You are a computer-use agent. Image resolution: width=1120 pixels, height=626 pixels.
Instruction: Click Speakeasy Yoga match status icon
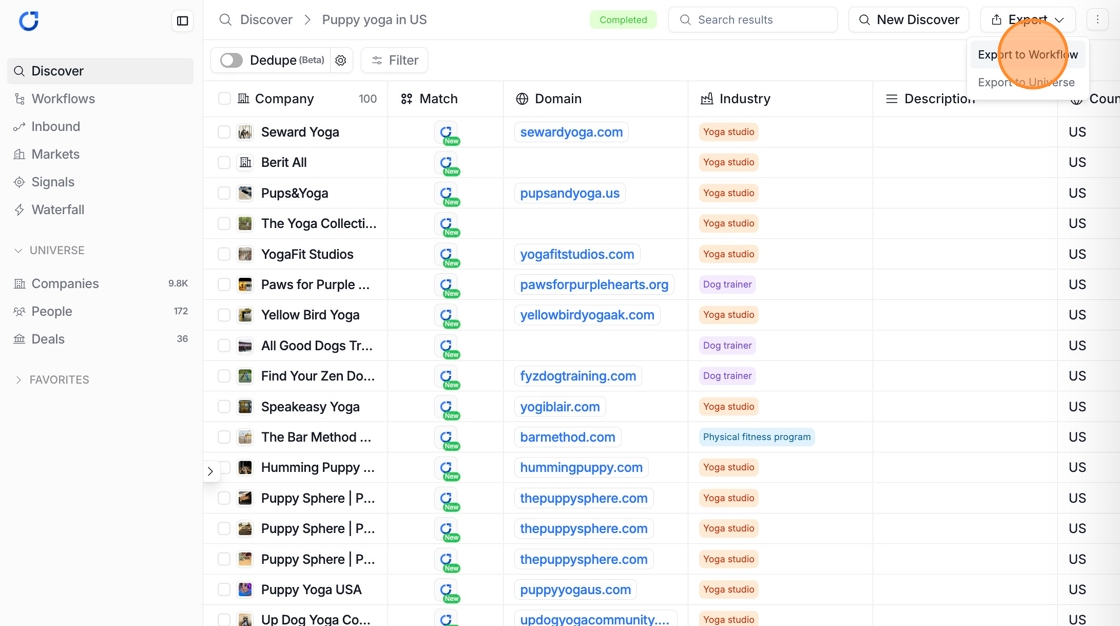pos(447,407)
